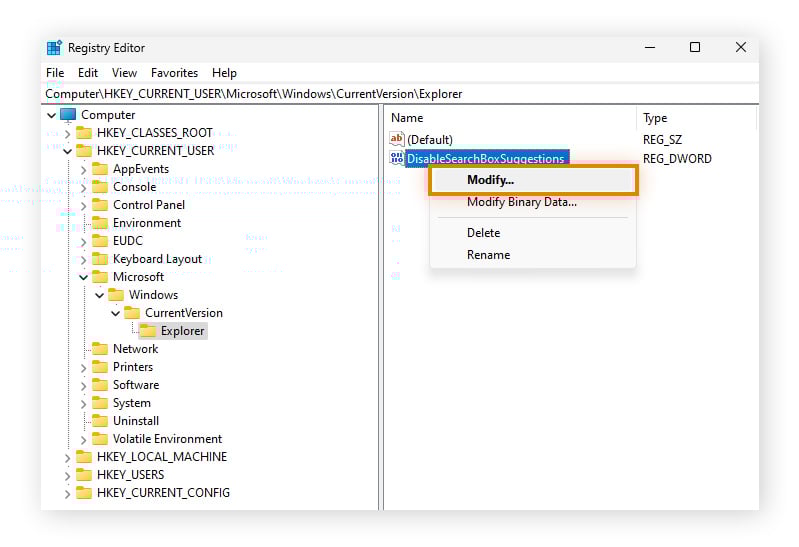Collapse the HKEY_CURRENT_USER hive
The height and width of the screenshot is (547, 799).
[x=67, y=151]
